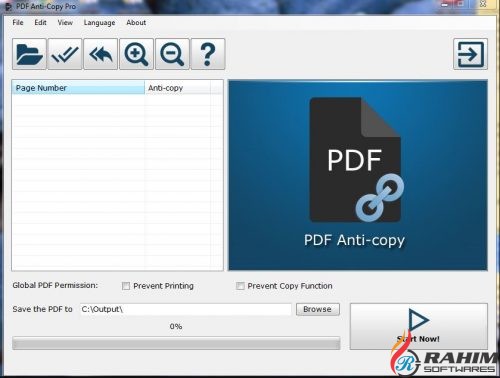The height and width of the screenshot is (378, 500).
Task: Zoom in with the magnifier plus icon
Action: (x=136, y=54)
